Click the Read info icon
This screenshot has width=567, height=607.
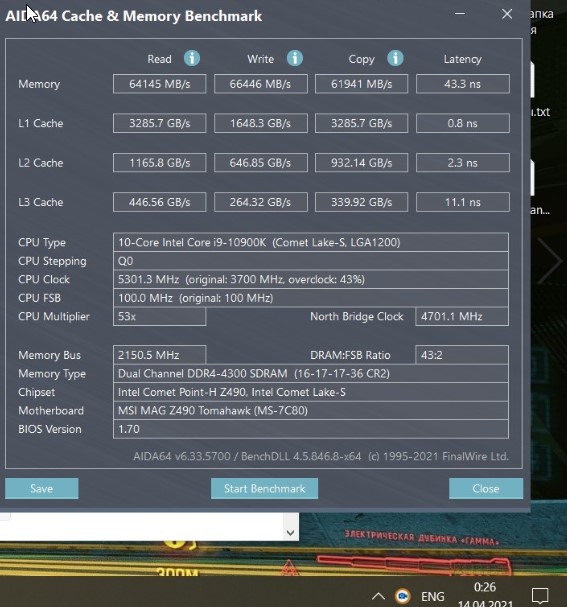[x=192, y=58]
